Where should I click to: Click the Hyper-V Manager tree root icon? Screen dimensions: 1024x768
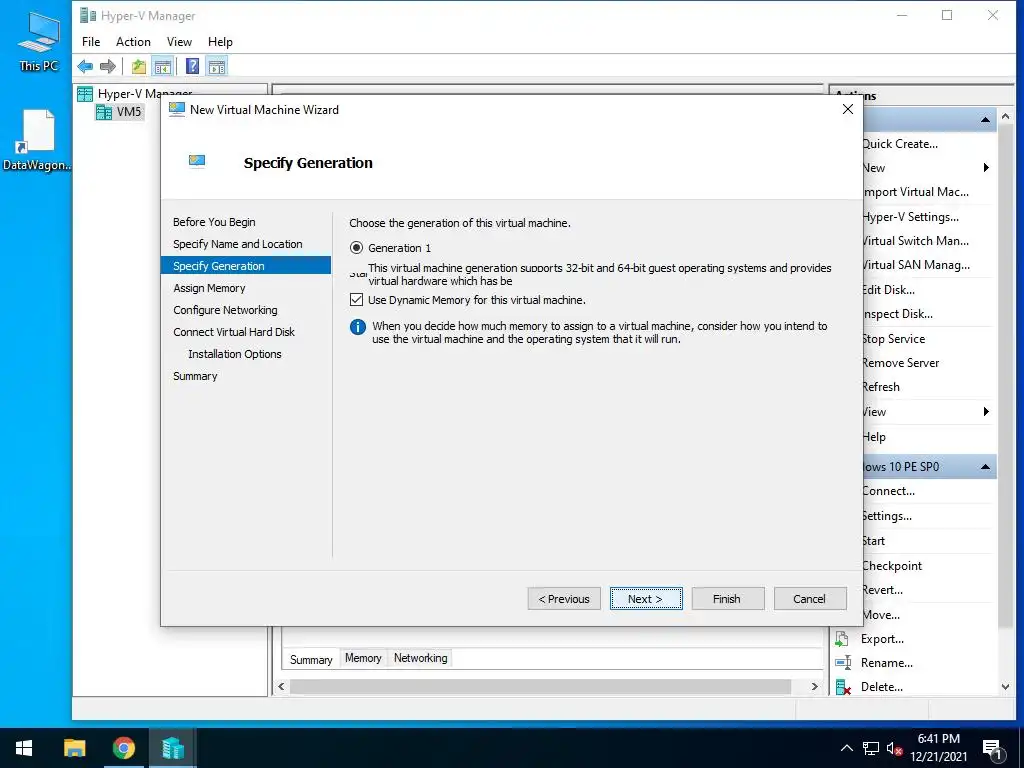point(85,94)
